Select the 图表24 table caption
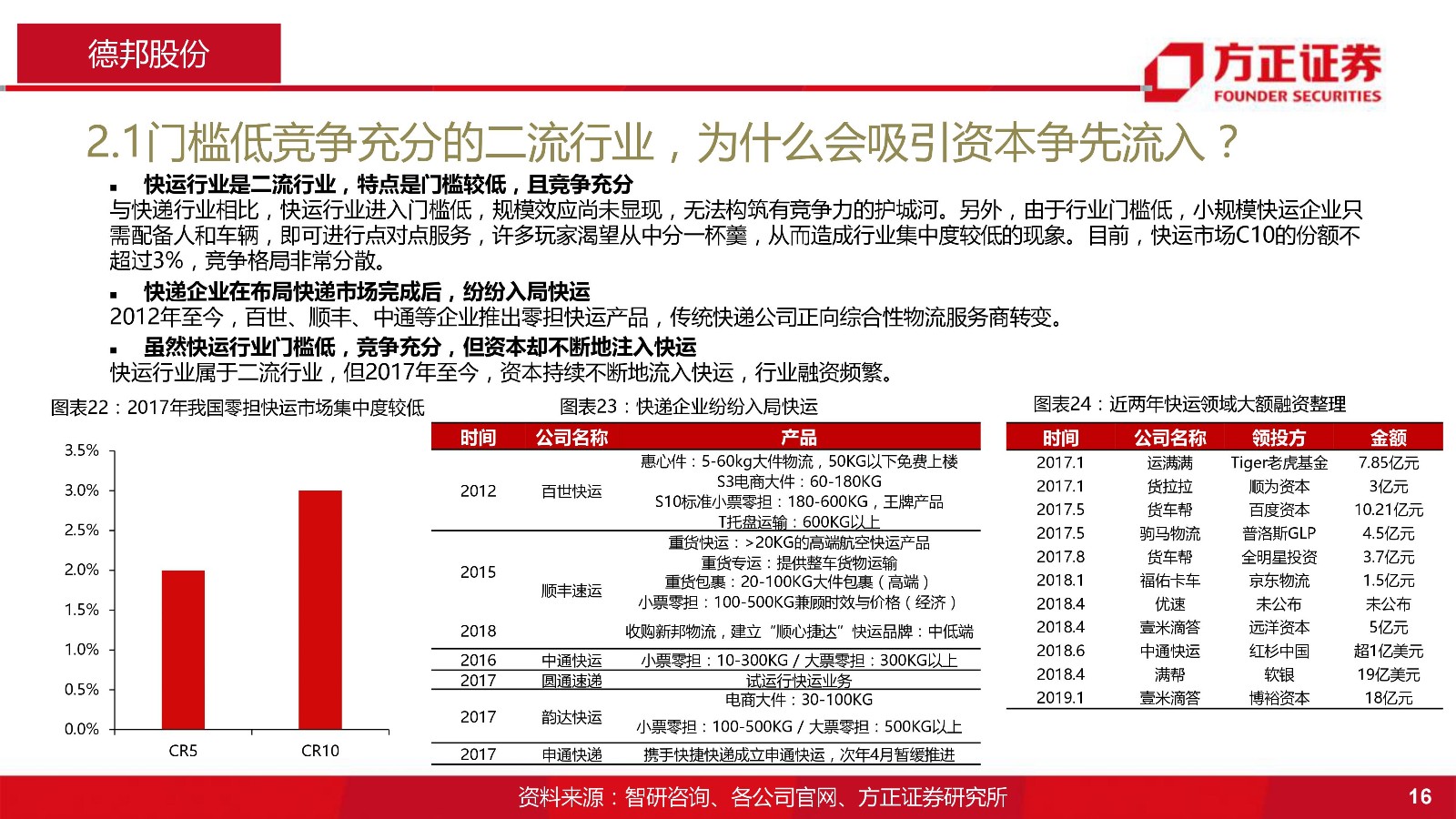 [x=1189, y=404]
